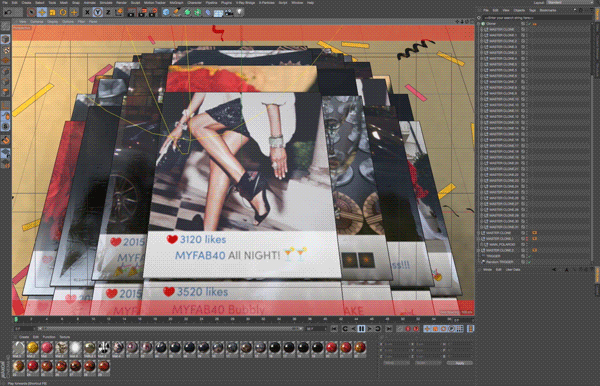
Task: Open the Deformer objects icon
Action: click(208, 12)
